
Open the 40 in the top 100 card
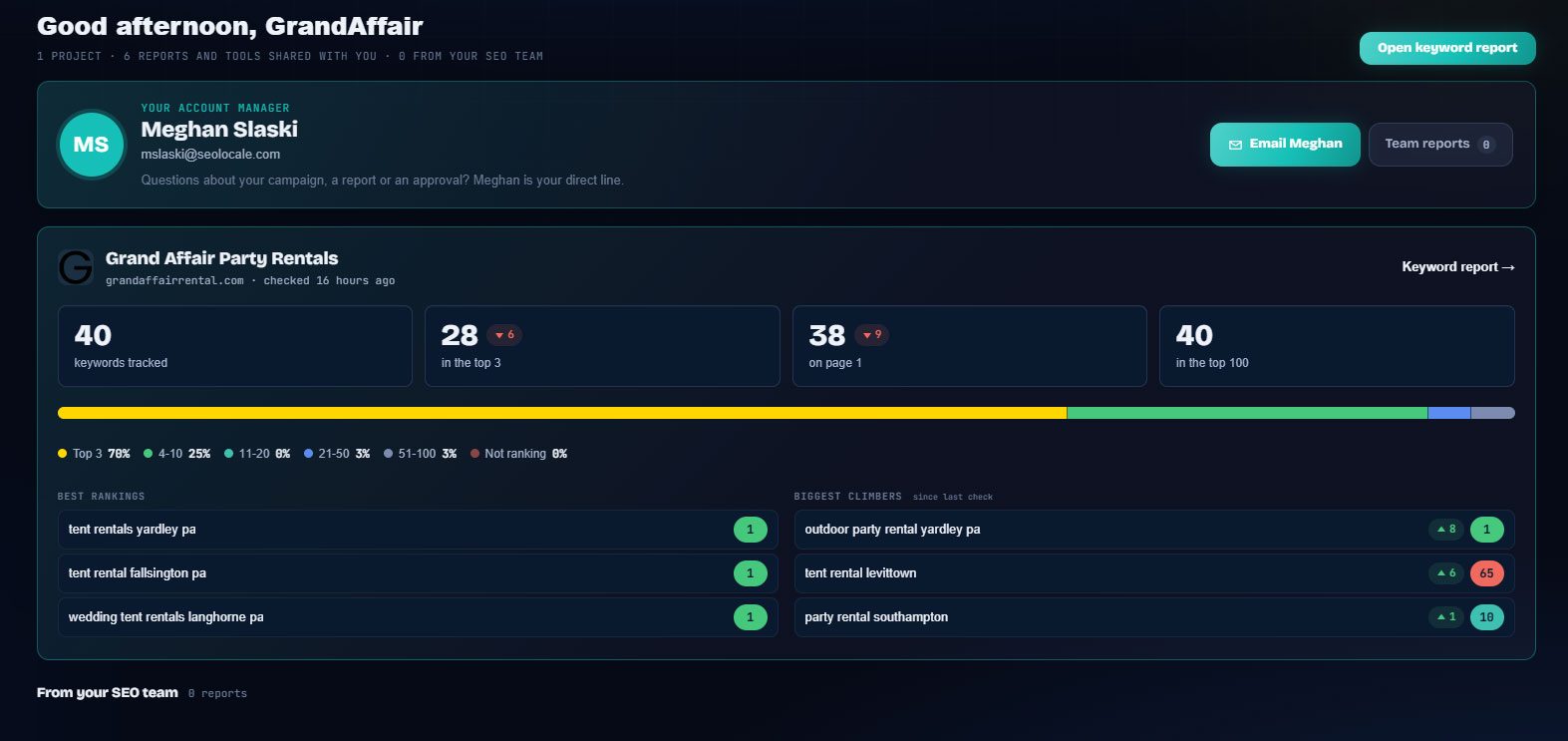coord(1337,346)
